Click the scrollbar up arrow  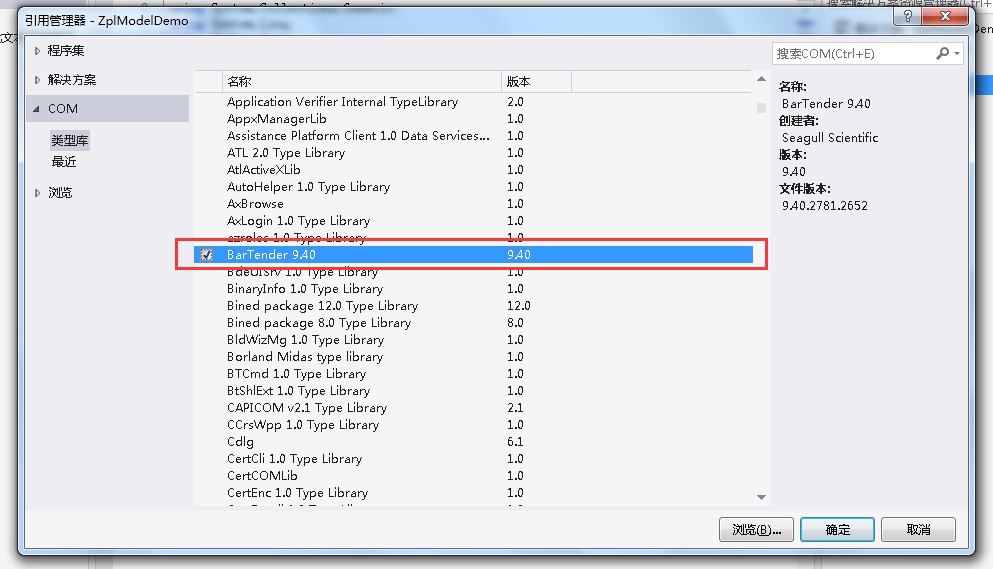click(761, 79)
